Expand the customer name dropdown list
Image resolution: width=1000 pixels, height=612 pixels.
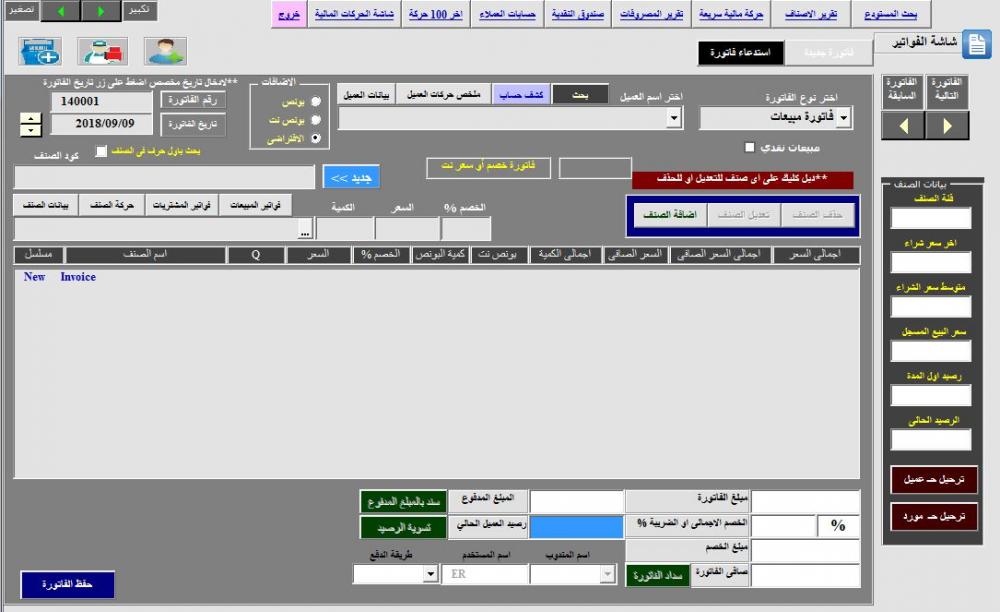pyautogui.click(x=674, y=119)
